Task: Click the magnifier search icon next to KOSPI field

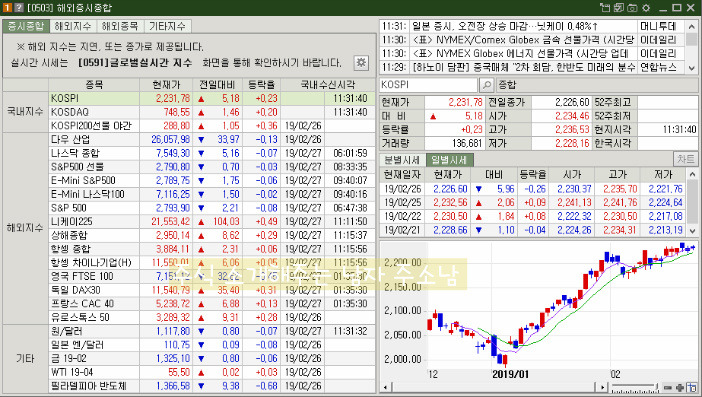Action: pos(486,84)
